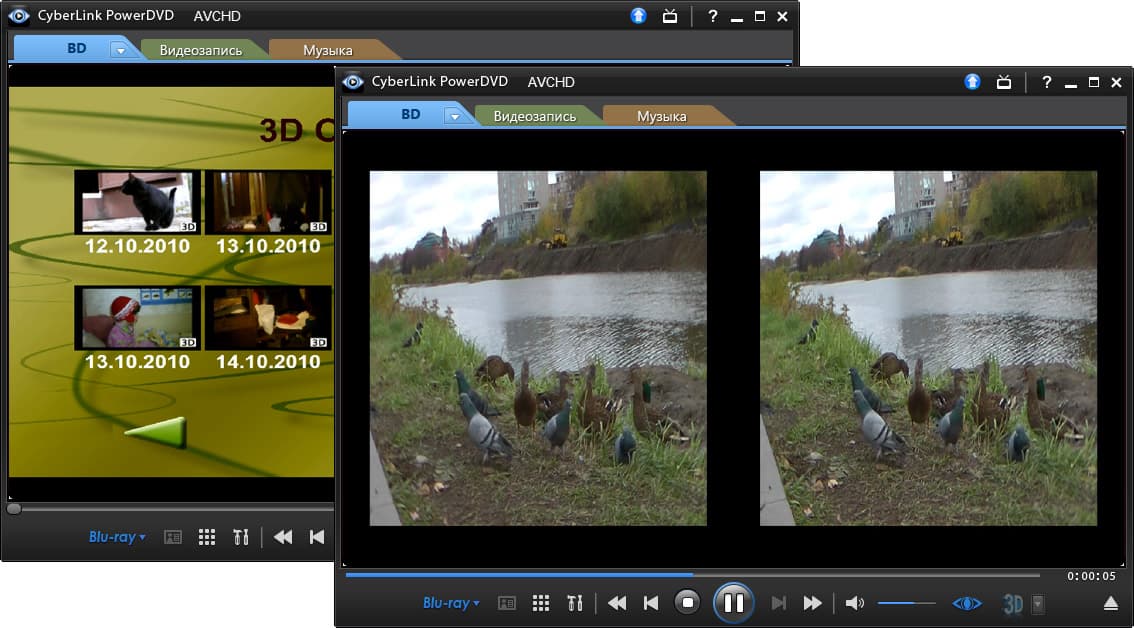This screenshot has height=628, width=1134.
Task: Open TV mode icon in front window
Action: (1004, 82)
